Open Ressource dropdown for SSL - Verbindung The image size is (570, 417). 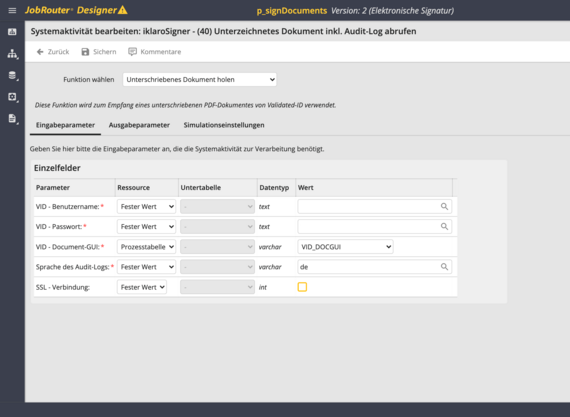coord(142,287)
